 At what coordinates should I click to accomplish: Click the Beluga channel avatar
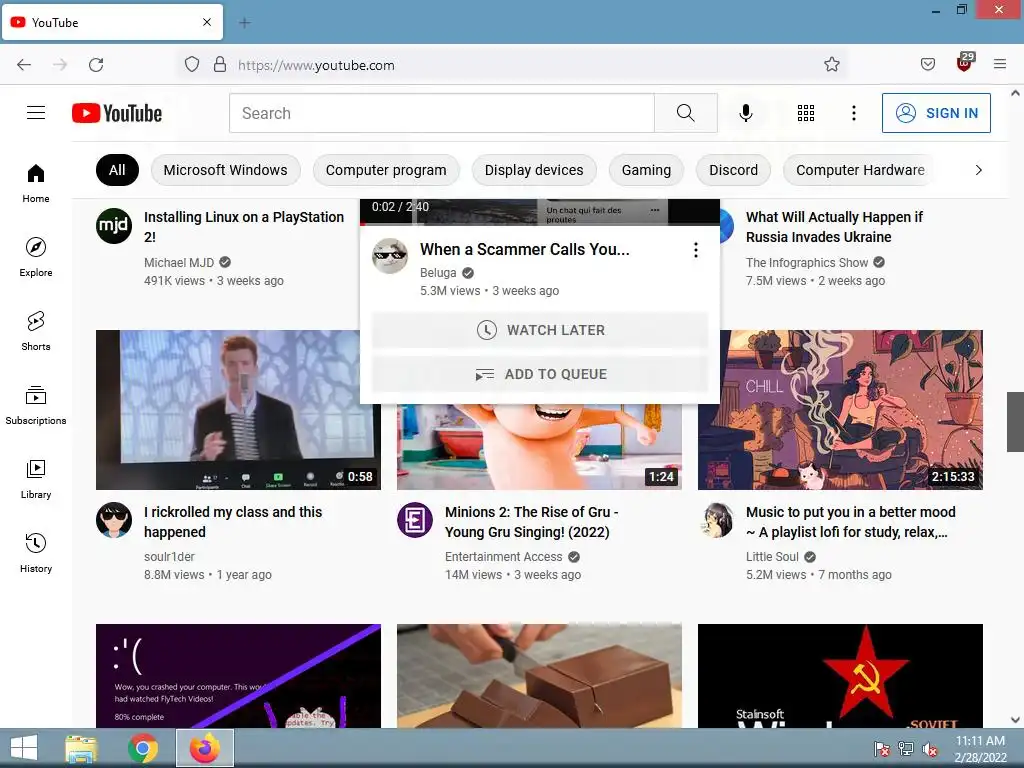point(390,256)
